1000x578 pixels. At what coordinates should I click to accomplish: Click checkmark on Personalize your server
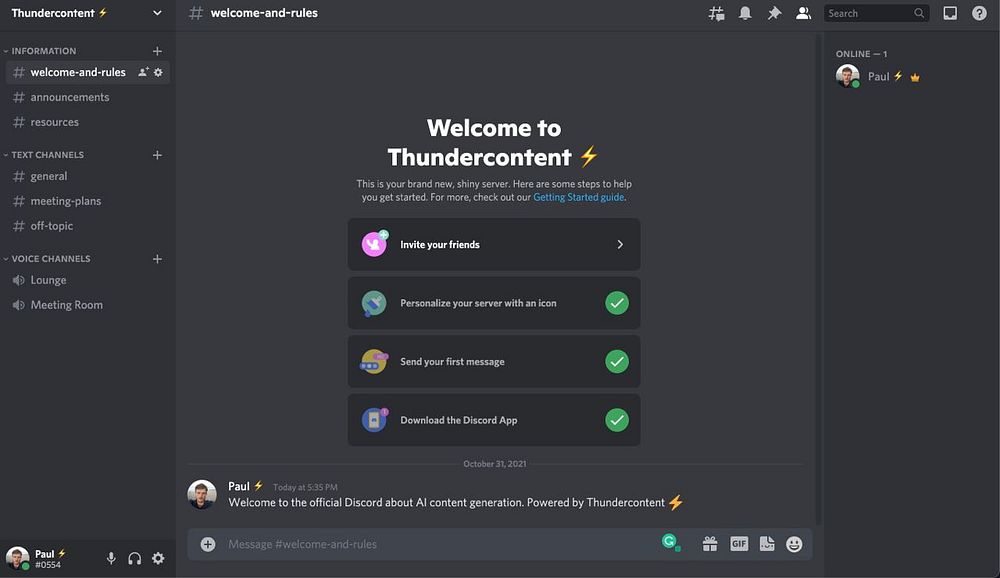pos(617,303)
